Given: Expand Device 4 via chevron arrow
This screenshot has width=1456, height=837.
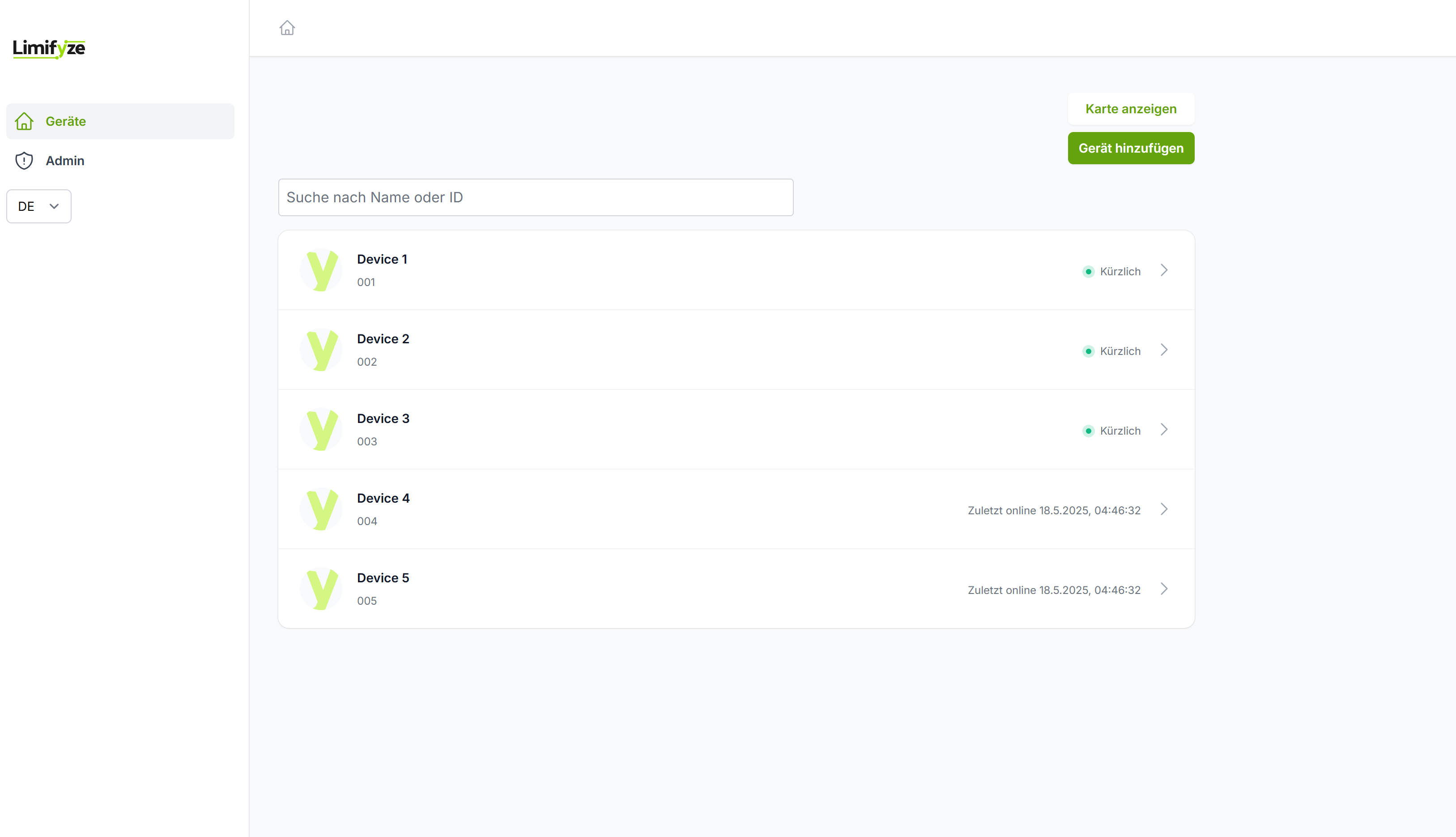Looking at the screenshot, I should (x=1163, y=509).
